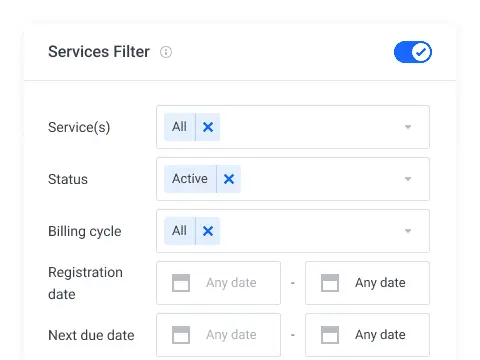480x360 pixels.
Task: Expand the Billing cycle dropdown arrow
Action: tap(408, 231)
